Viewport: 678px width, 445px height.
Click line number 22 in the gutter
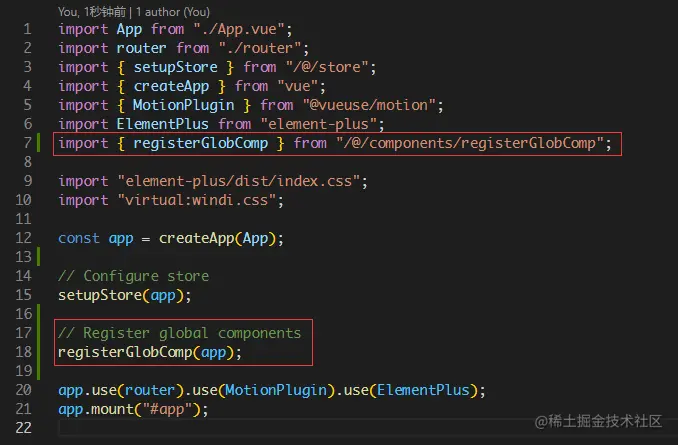click(x=23, y=428)
